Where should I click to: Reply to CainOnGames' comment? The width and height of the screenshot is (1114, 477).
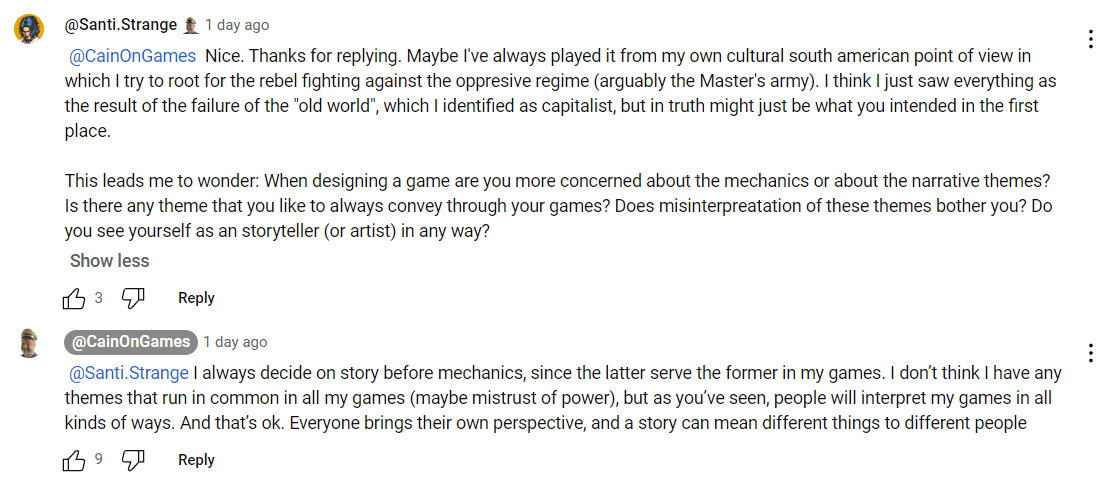click(x=196, y=460)
